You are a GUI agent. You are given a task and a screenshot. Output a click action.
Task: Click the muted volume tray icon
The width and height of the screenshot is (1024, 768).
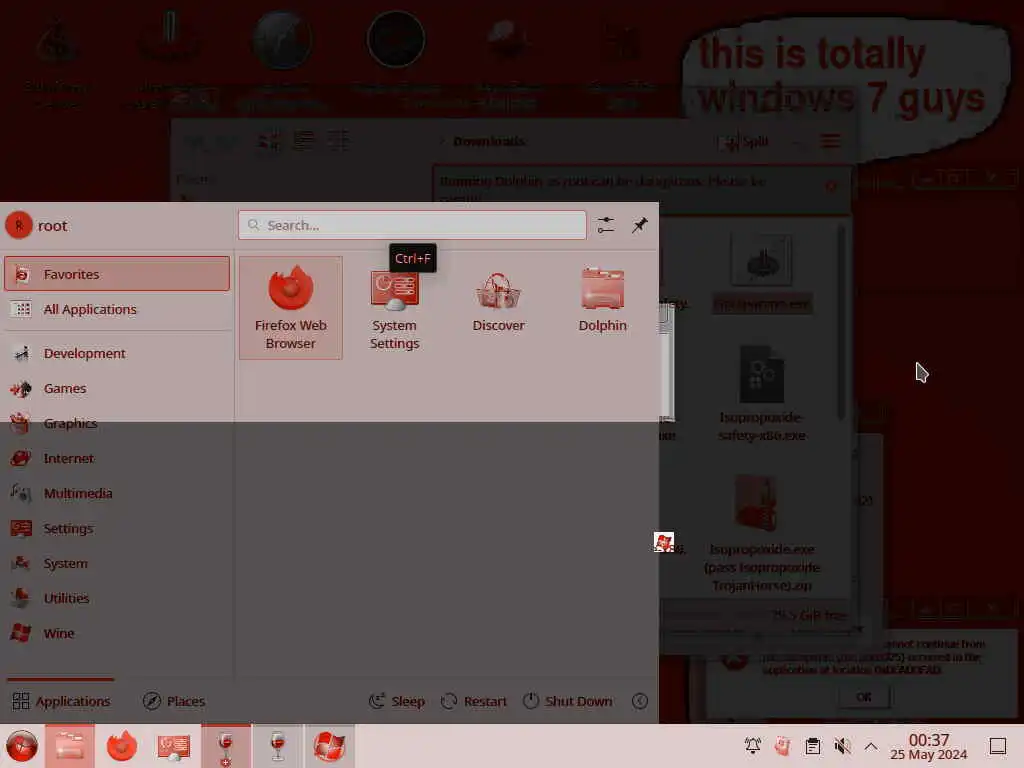click(842, 745)
